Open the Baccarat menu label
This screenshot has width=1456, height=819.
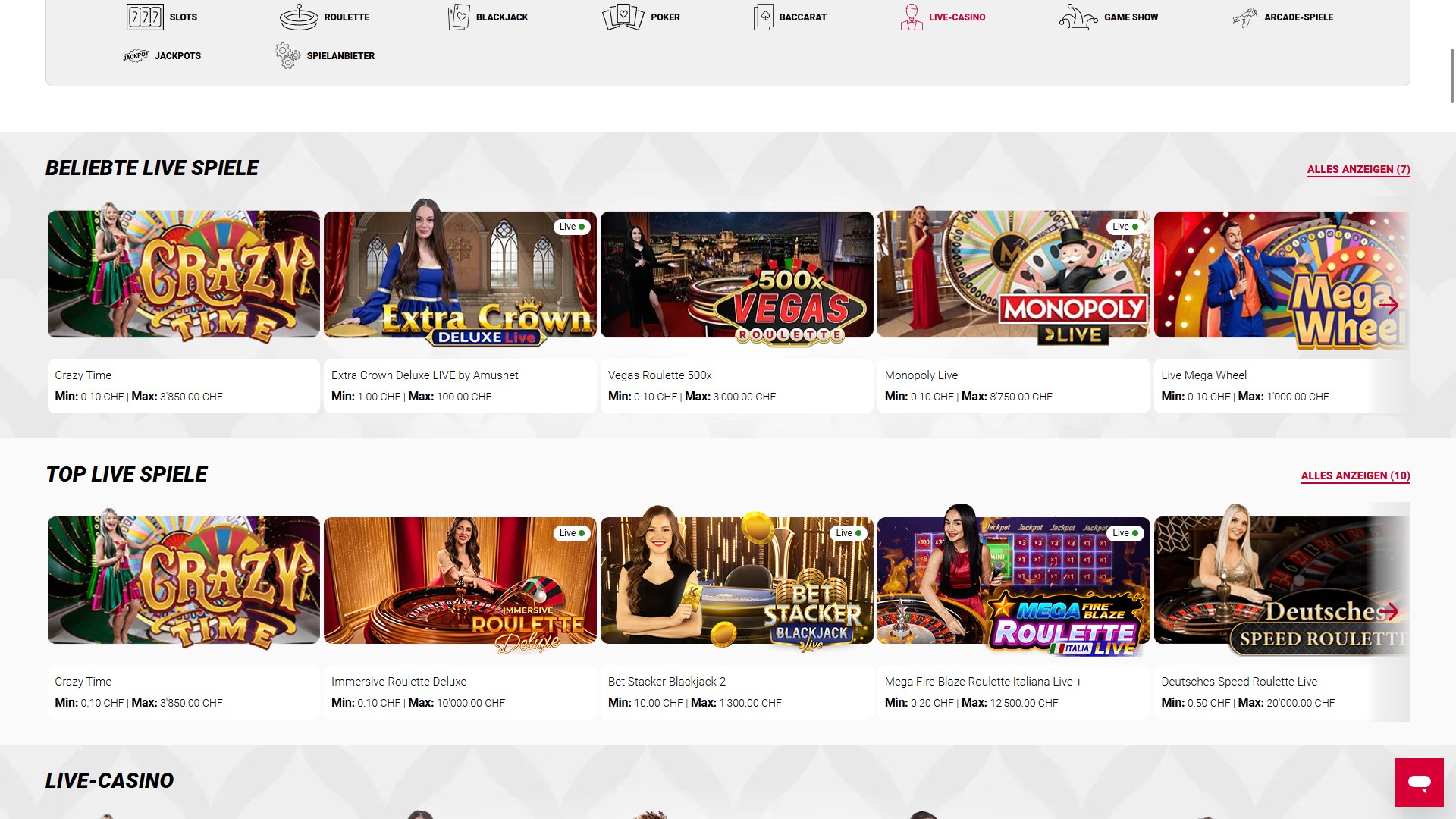pyautogui.click(x=803, y=17)
